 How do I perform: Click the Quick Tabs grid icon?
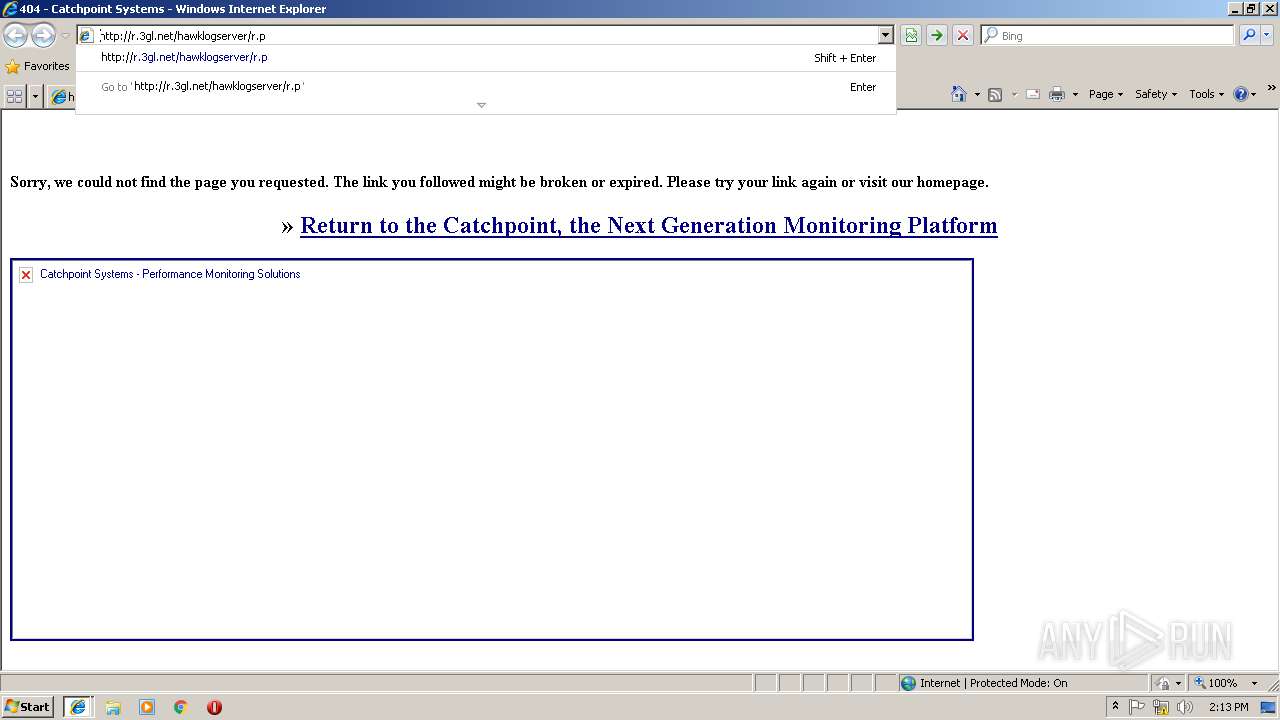[x=14, y=96]
